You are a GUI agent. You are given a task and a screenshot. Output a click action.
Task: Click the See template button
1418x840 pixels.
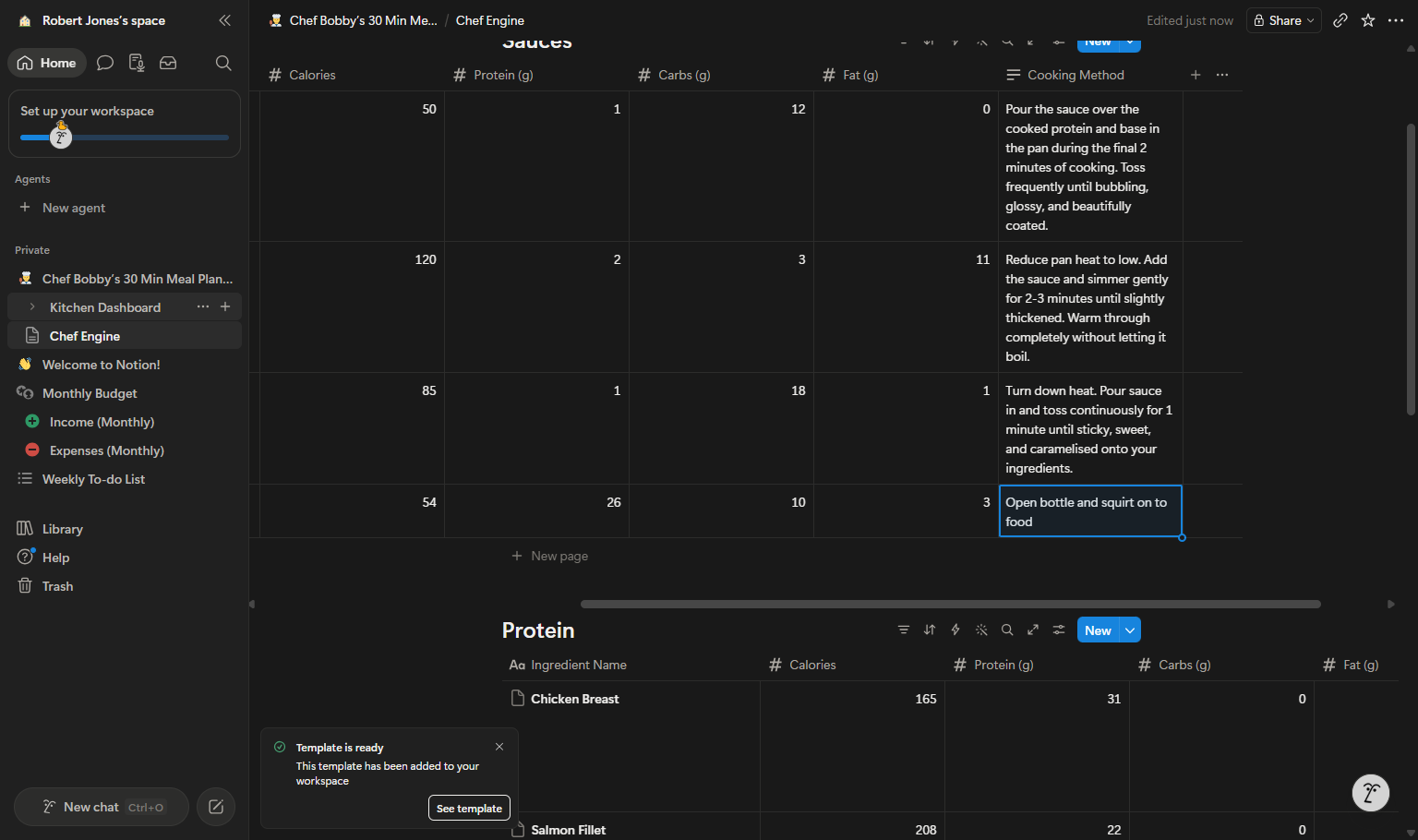coord(469,808)
